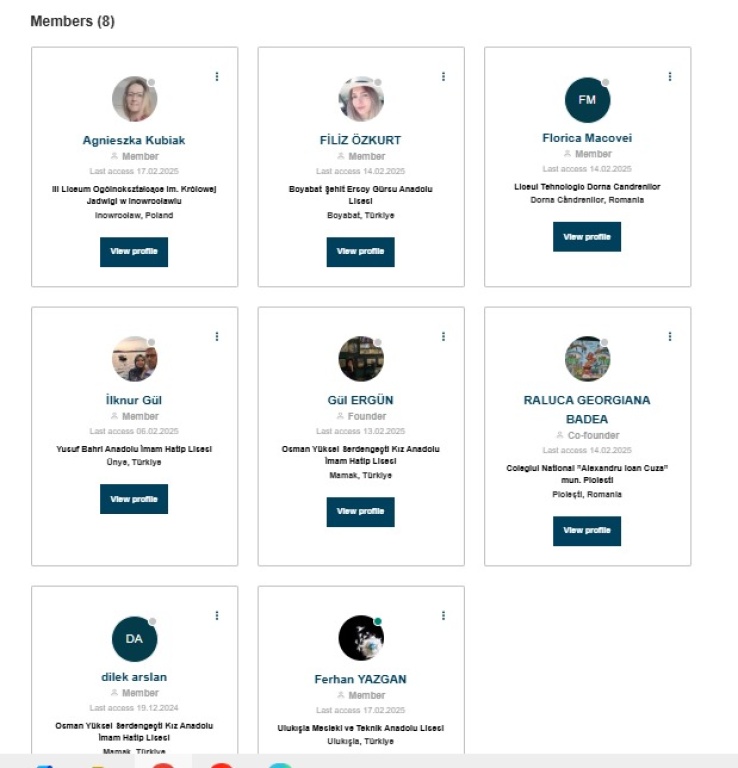
Task: Open the three-dot menu for İlknur Gül
Action: pyautogui.click(x=217, y=337)
